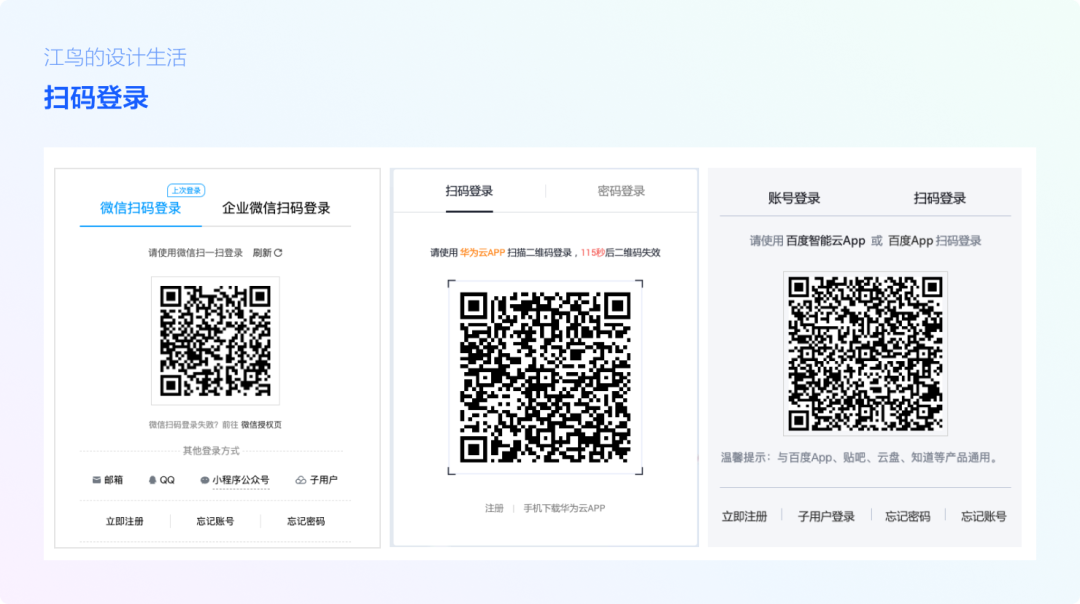Viewport: 1080px width, 604px height.
Task: Switch to 密码登录 tab
Action: point(621,191)
